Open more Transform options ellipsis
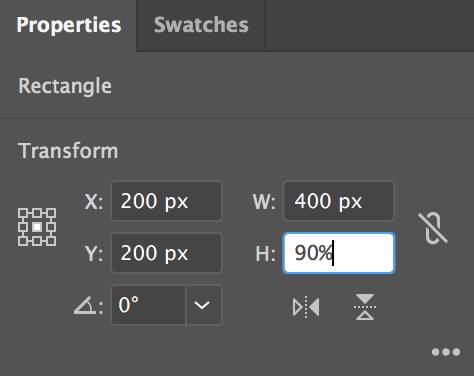Screen dimensions: 474x376 [446, 352]
